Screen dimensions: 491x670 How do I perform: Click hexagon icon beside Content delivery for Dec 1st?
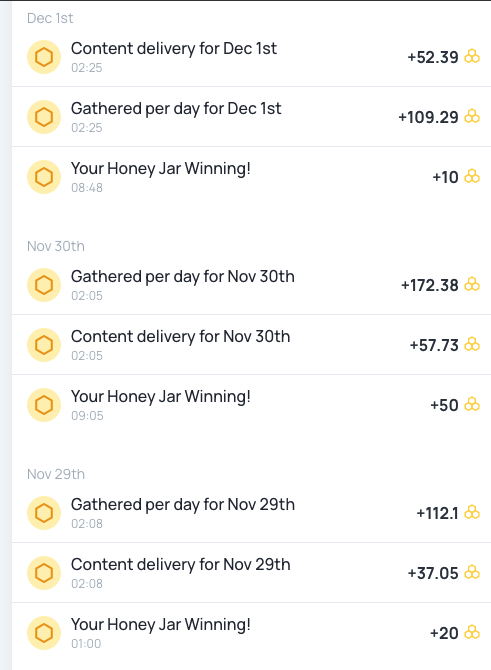pyautogui.click(x=44, y=57)
